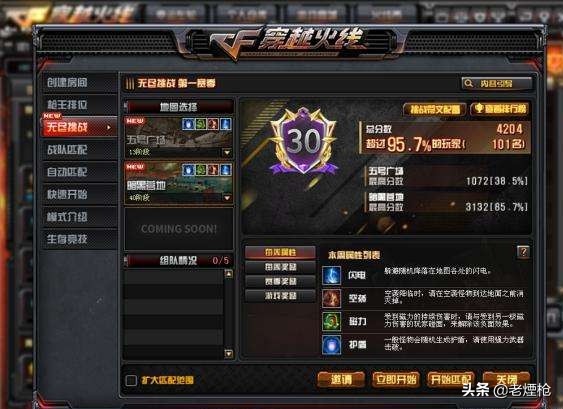The height and width of the screenshot is (409, 563).
Task: Select the 暗黑营地 map thumbnail
Action: coord(178,183)
